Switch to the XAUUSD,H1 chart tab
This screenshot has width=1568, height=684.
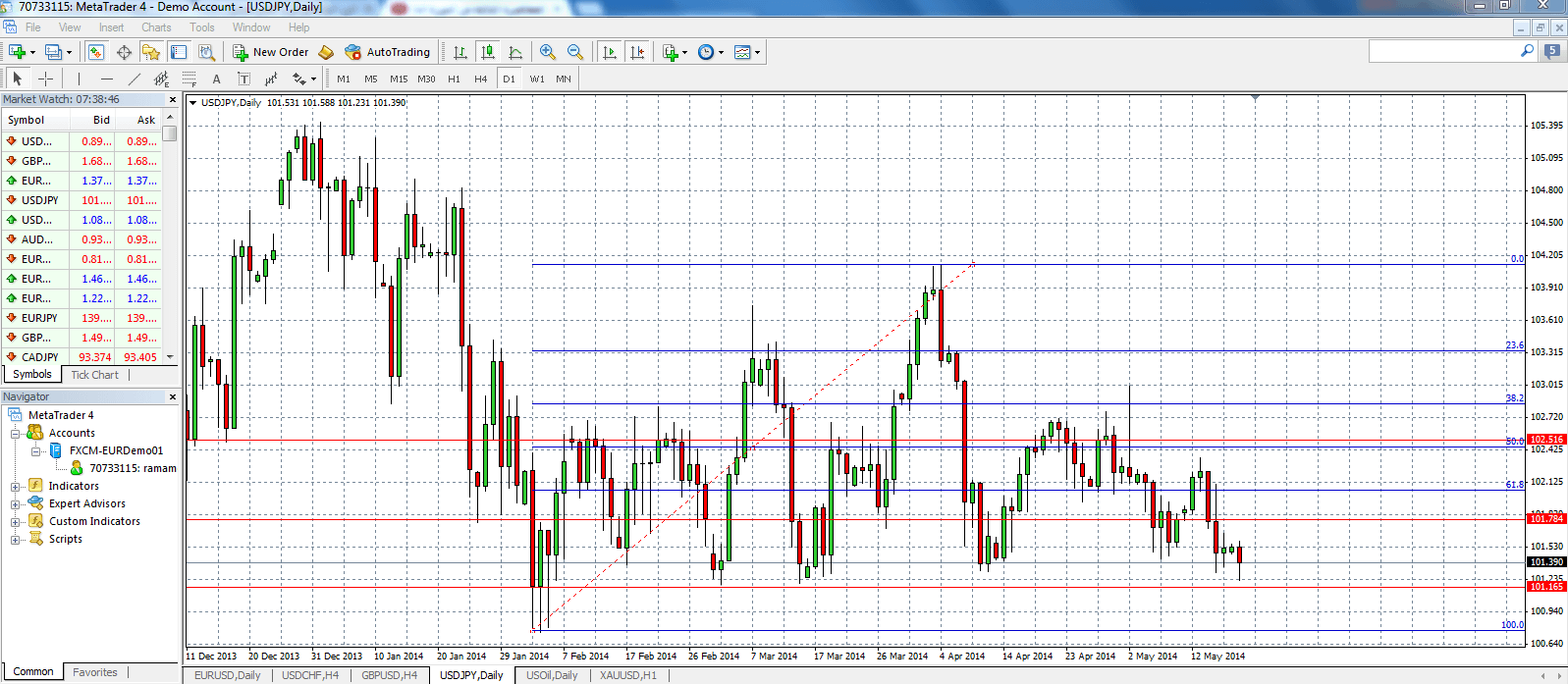click(x=627, y=675)
